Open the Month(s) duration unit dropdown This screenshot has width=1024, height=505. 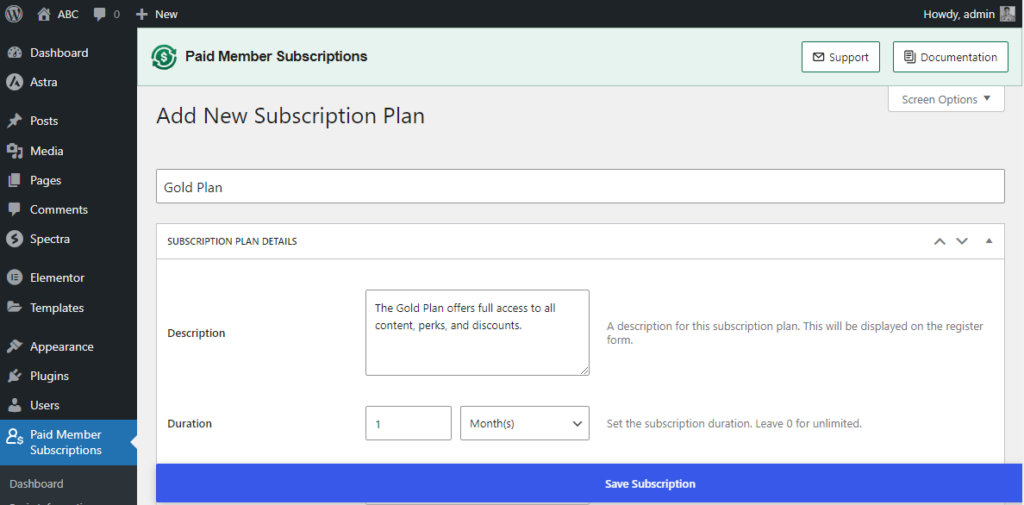pyautogui.click(x=525, y=423)
